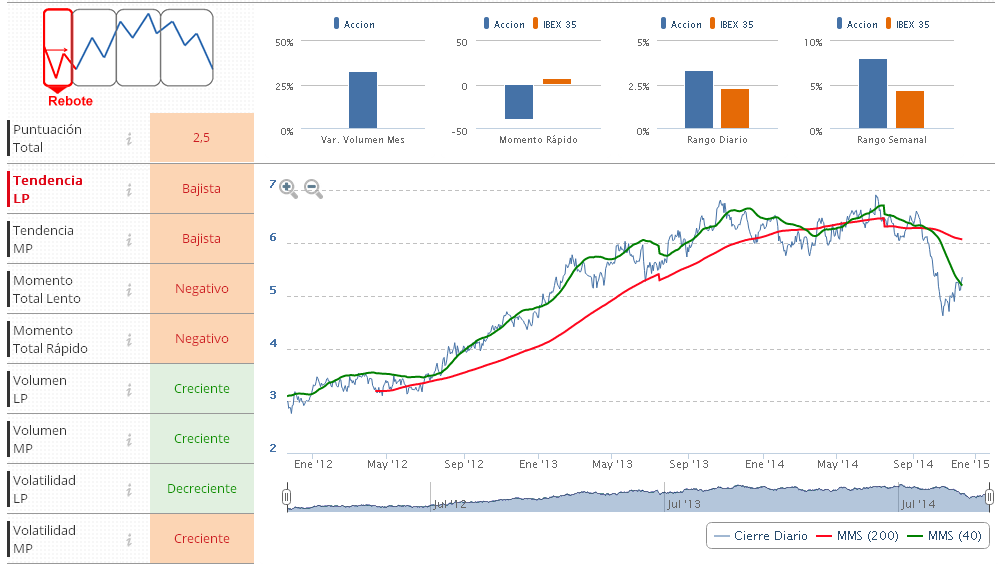
Task: Click the zoom in magnifier icon
Action: pos(288,188)
